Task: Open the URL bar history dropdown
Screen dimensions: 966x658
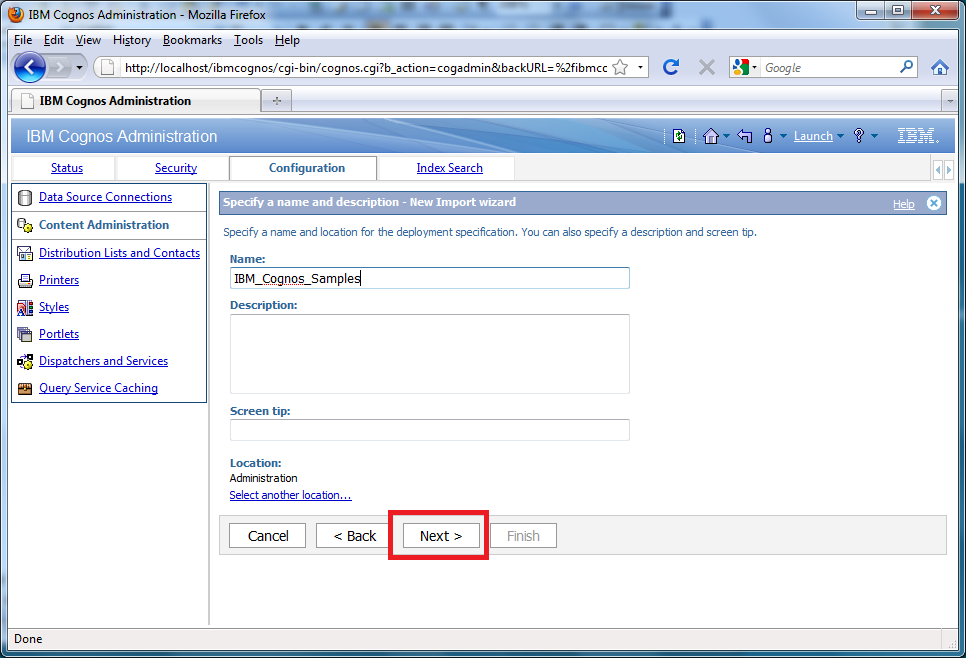Action: [x=640, y=67]
